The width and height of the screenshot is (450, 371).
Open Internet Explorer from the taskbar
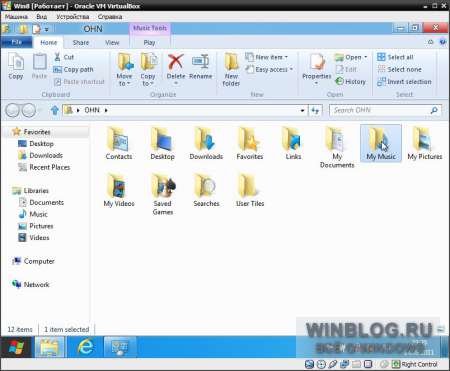[85, 347]
